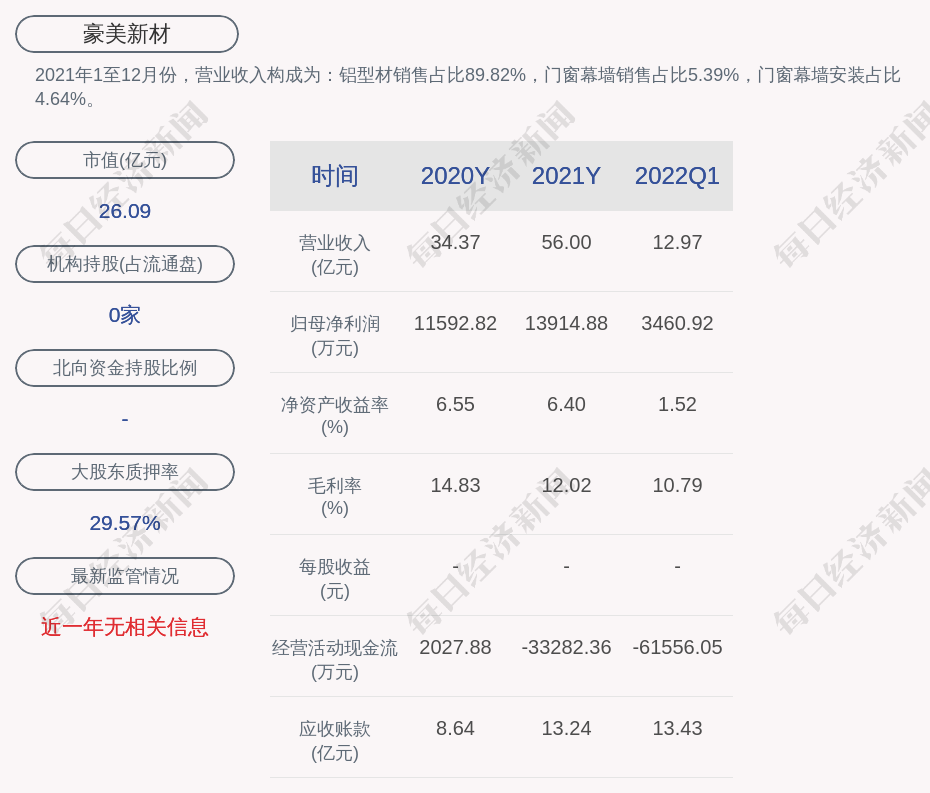Click the 应收账款(亿元) row label
Image resolution: width=930 pixels, height=793 pixels.
(x=335, y=741)
